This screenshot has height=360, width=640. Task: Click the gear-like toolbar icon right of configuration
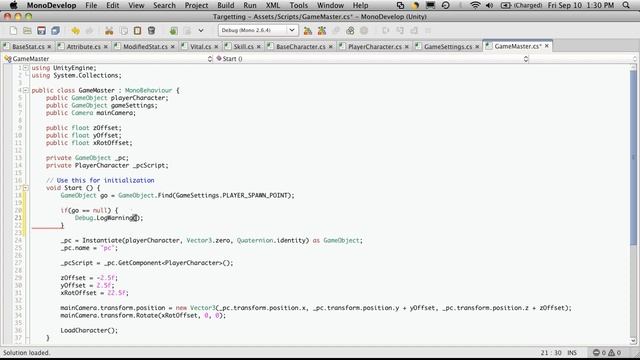(350, 31)
